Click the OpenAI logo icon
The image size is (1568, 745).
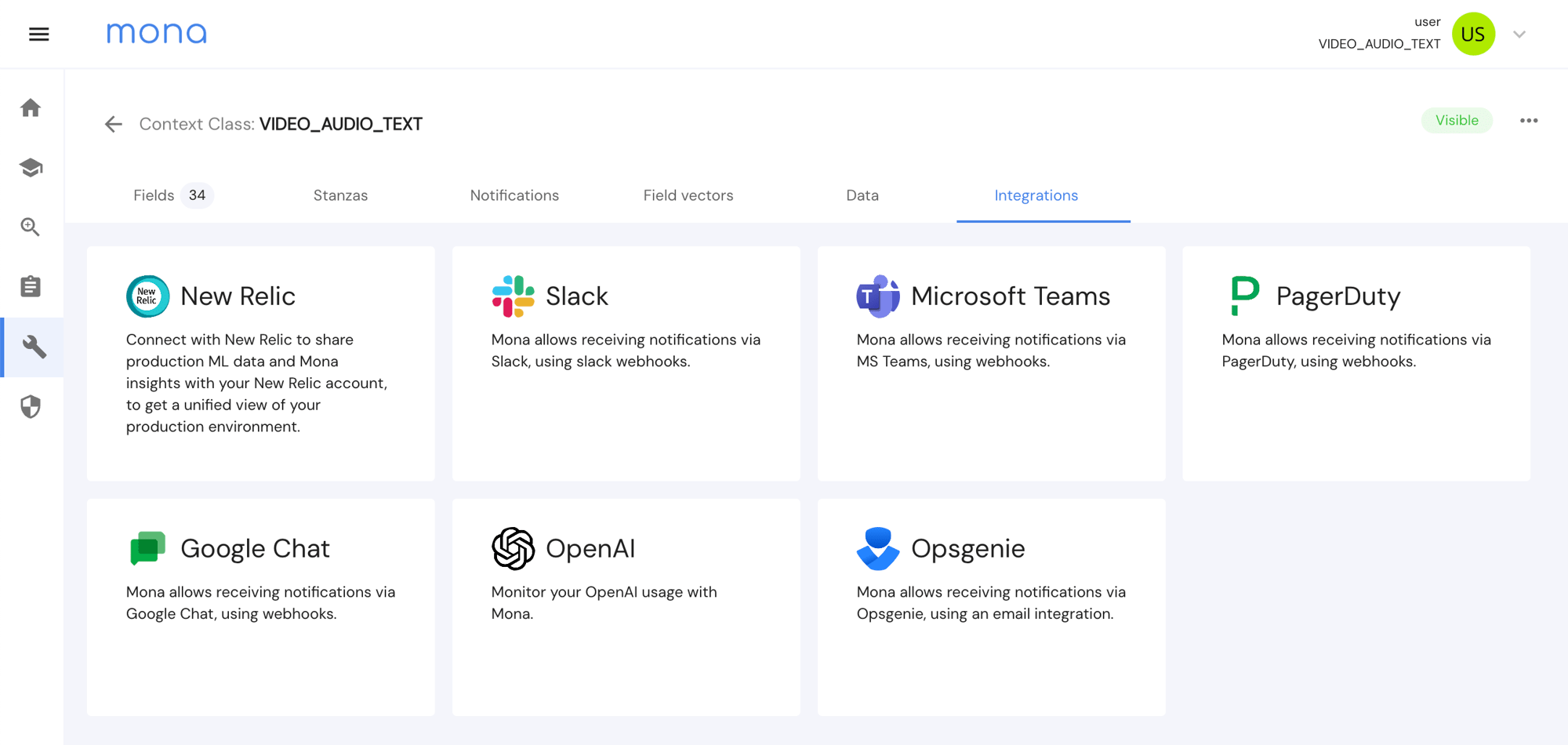(x=514, y=548)
